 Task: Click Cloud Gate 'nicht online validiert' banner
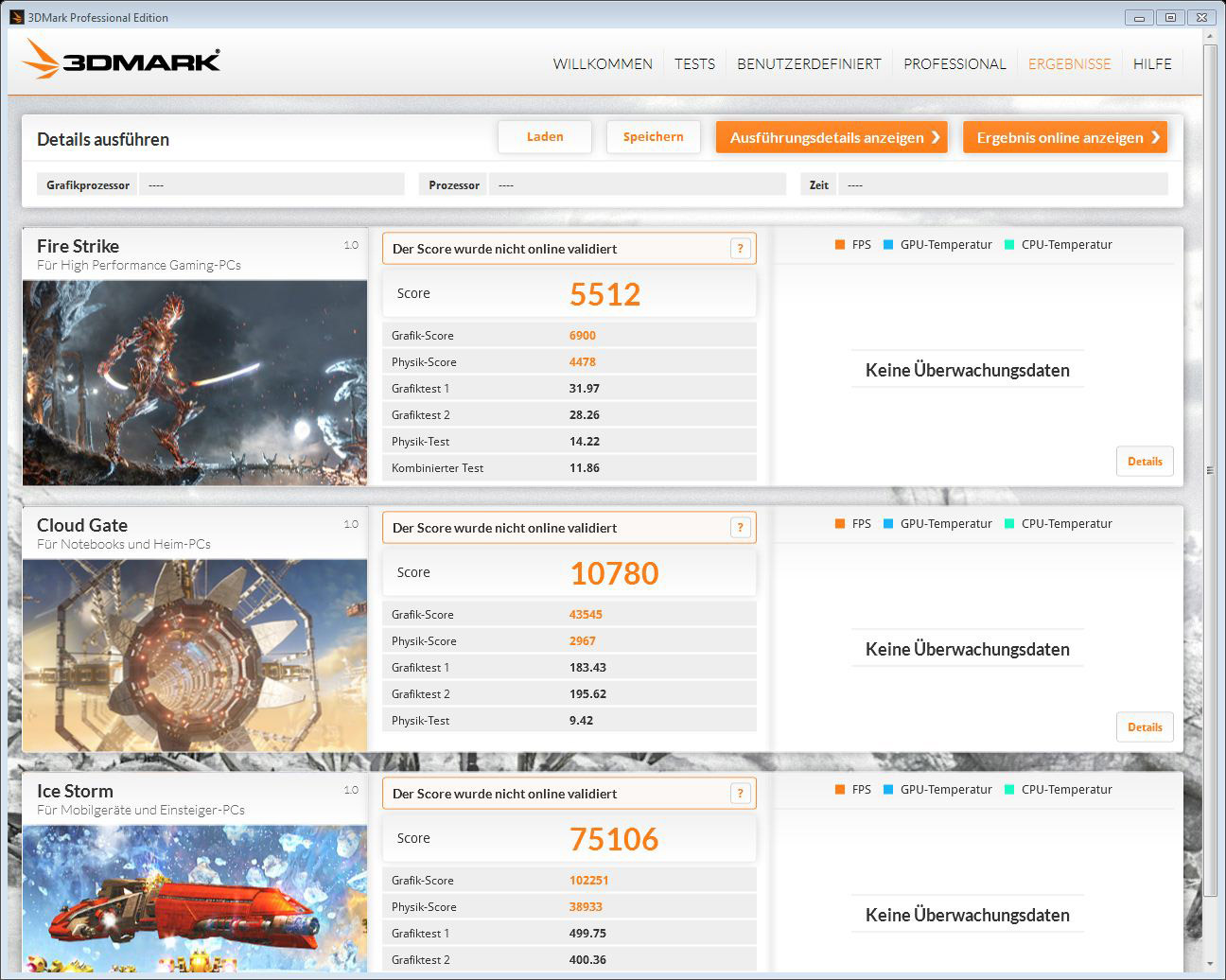tap(569, 528)
